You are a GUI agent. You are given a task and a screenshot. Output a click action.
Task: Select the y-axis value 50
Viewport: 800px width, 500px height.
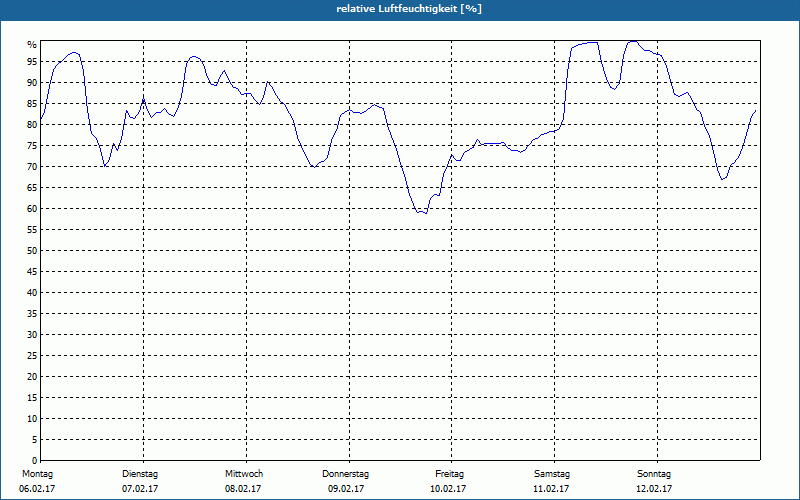pos(32,251)
